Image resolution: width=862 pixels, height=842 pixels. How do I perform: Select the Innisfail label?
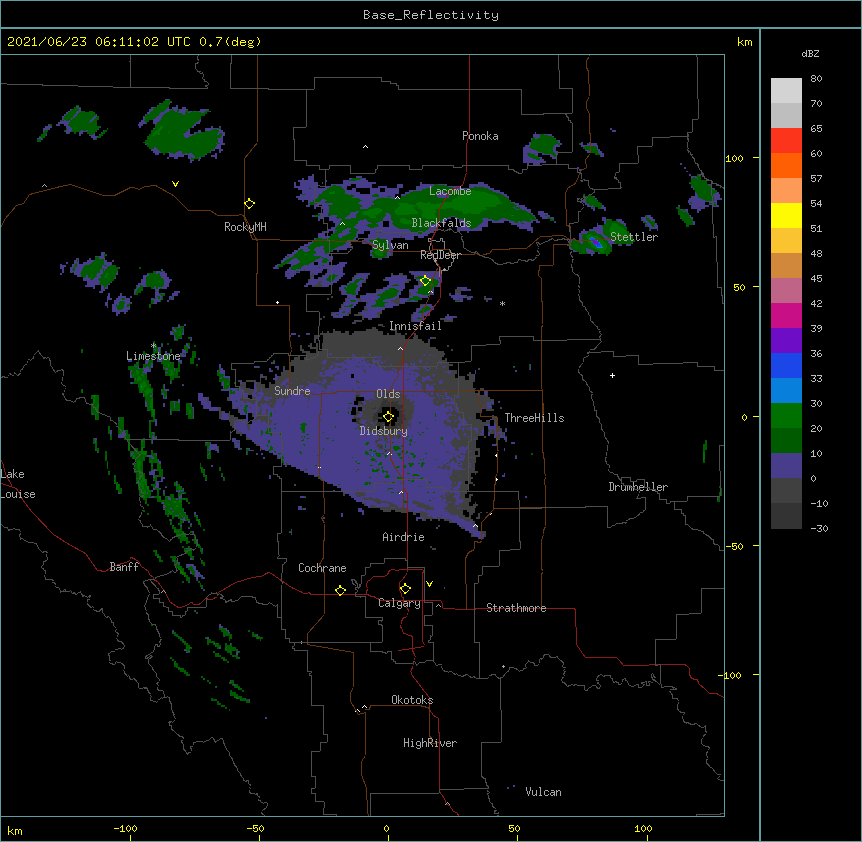(x=415, y=326)
